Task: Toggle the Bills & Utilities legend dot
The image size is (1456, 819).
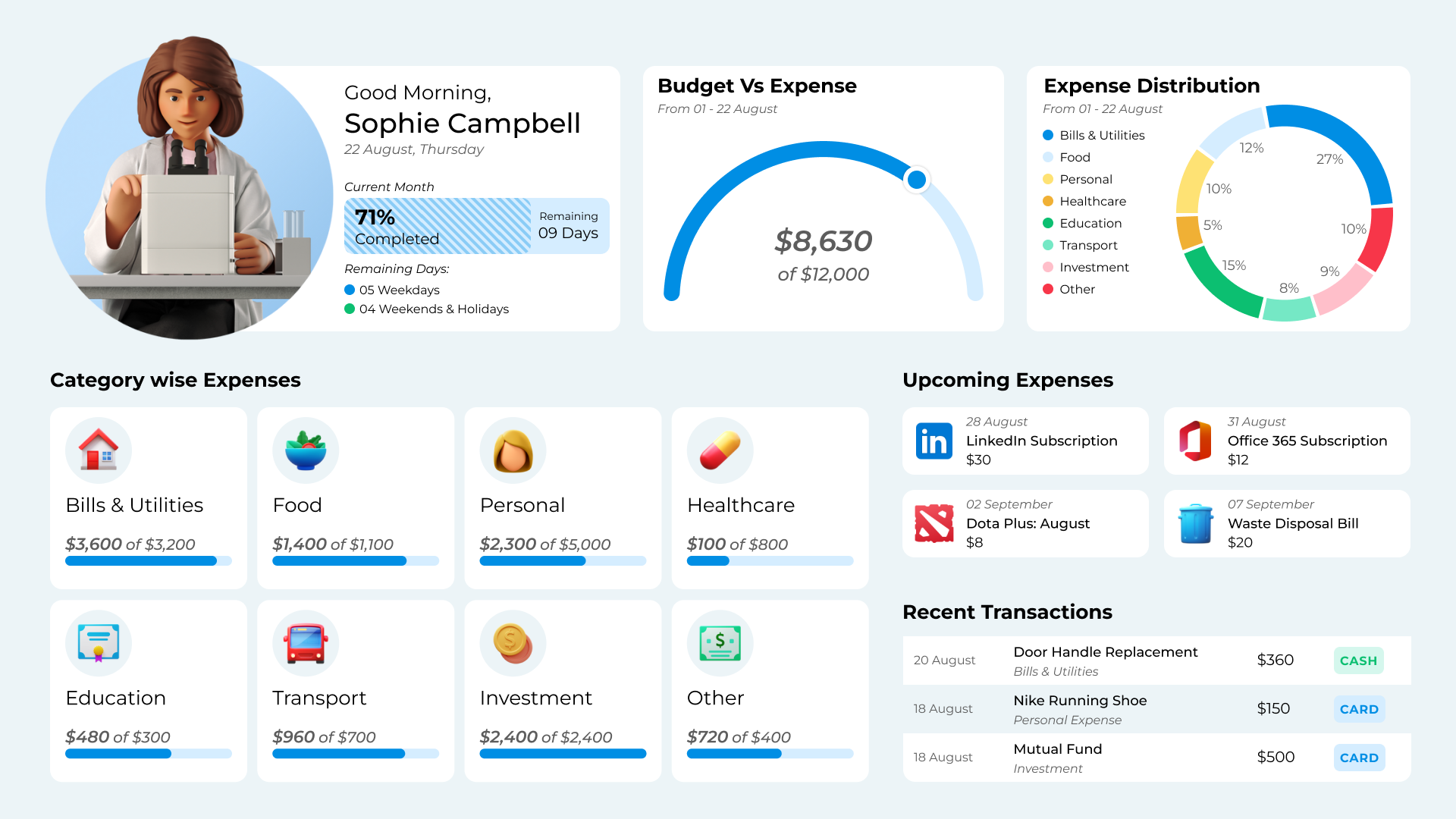Action: click(x=1048, y=135)
